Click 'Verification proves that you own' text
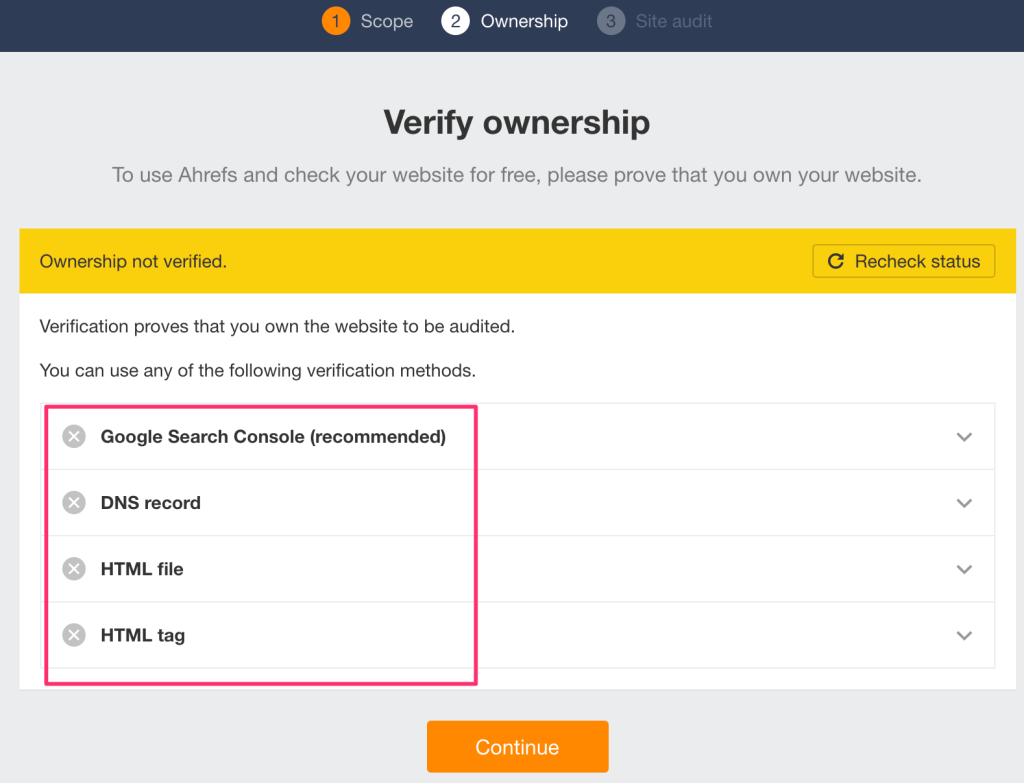 [277, 327]
